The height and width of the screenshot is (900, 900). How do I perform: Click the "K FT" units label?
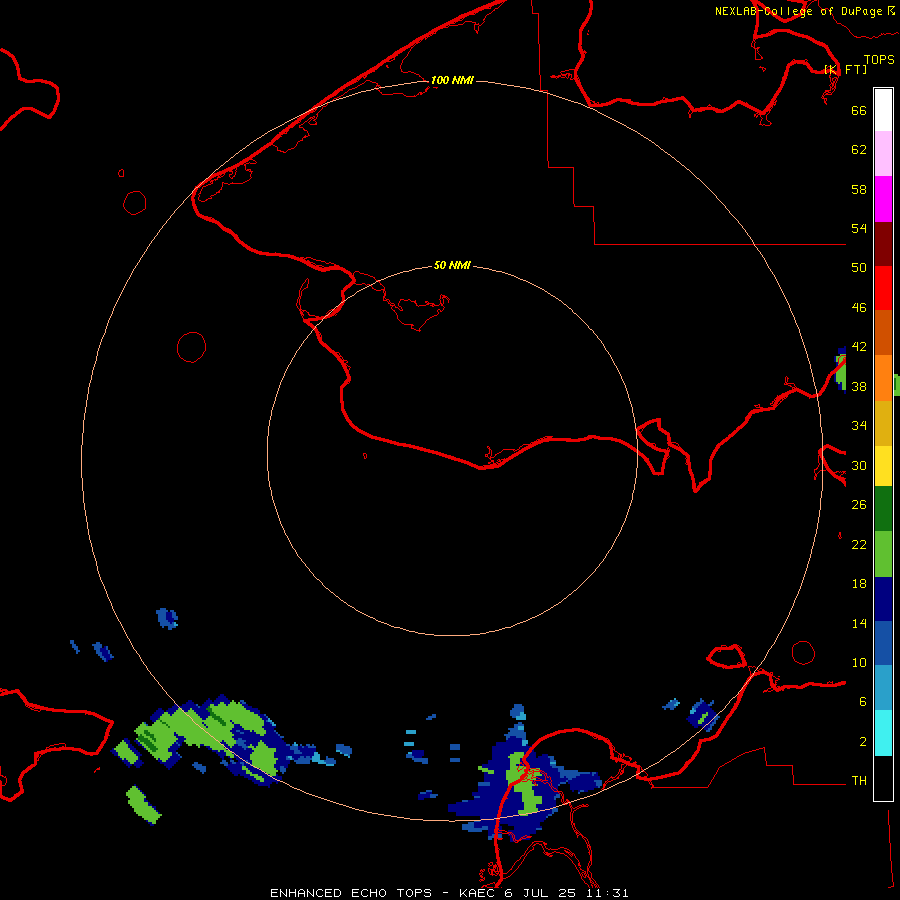pos(845,69)
